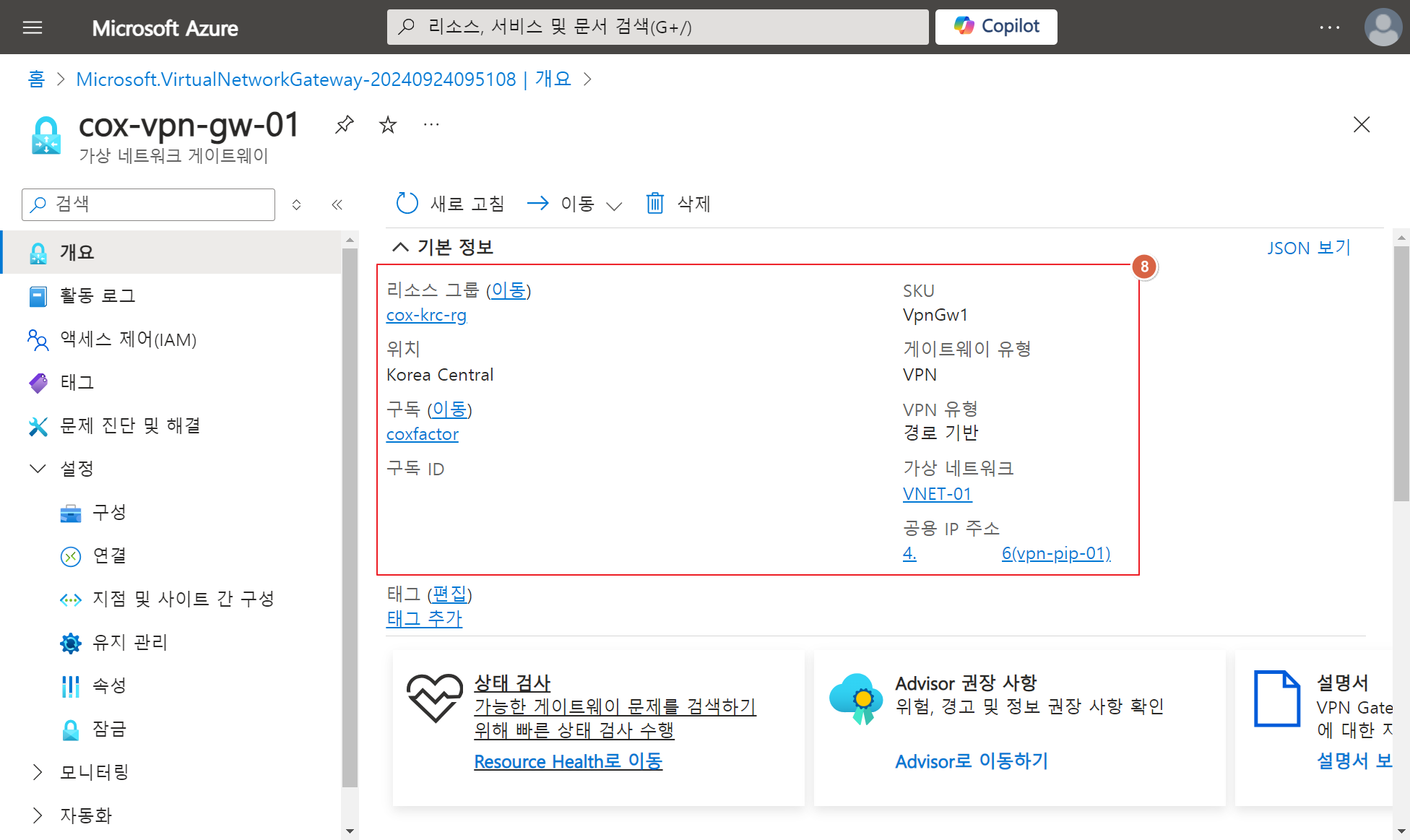Open JSON 보기 view link
1410x840 pixels.
(x=1308, y=248)
